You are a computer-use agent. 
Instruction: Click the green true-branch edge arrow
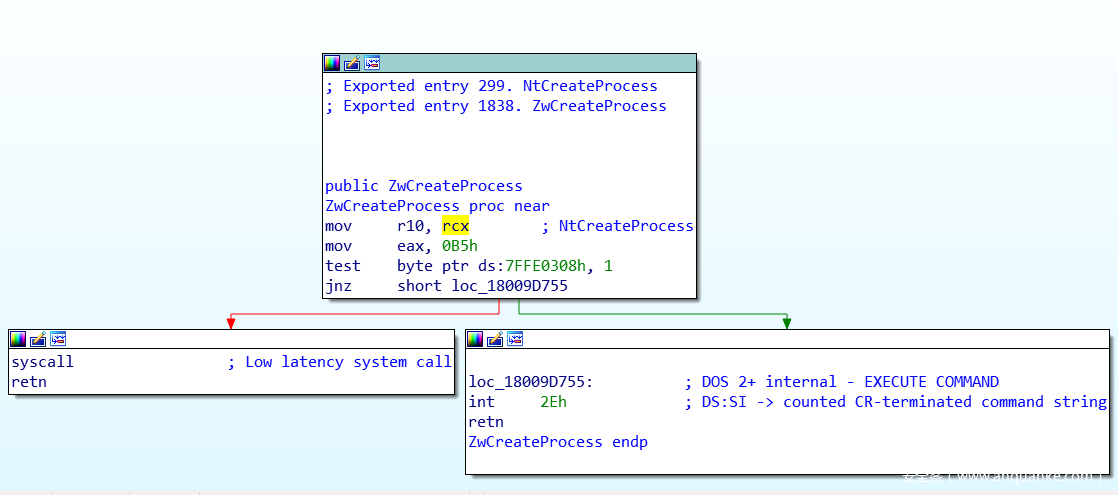[787, 321]
